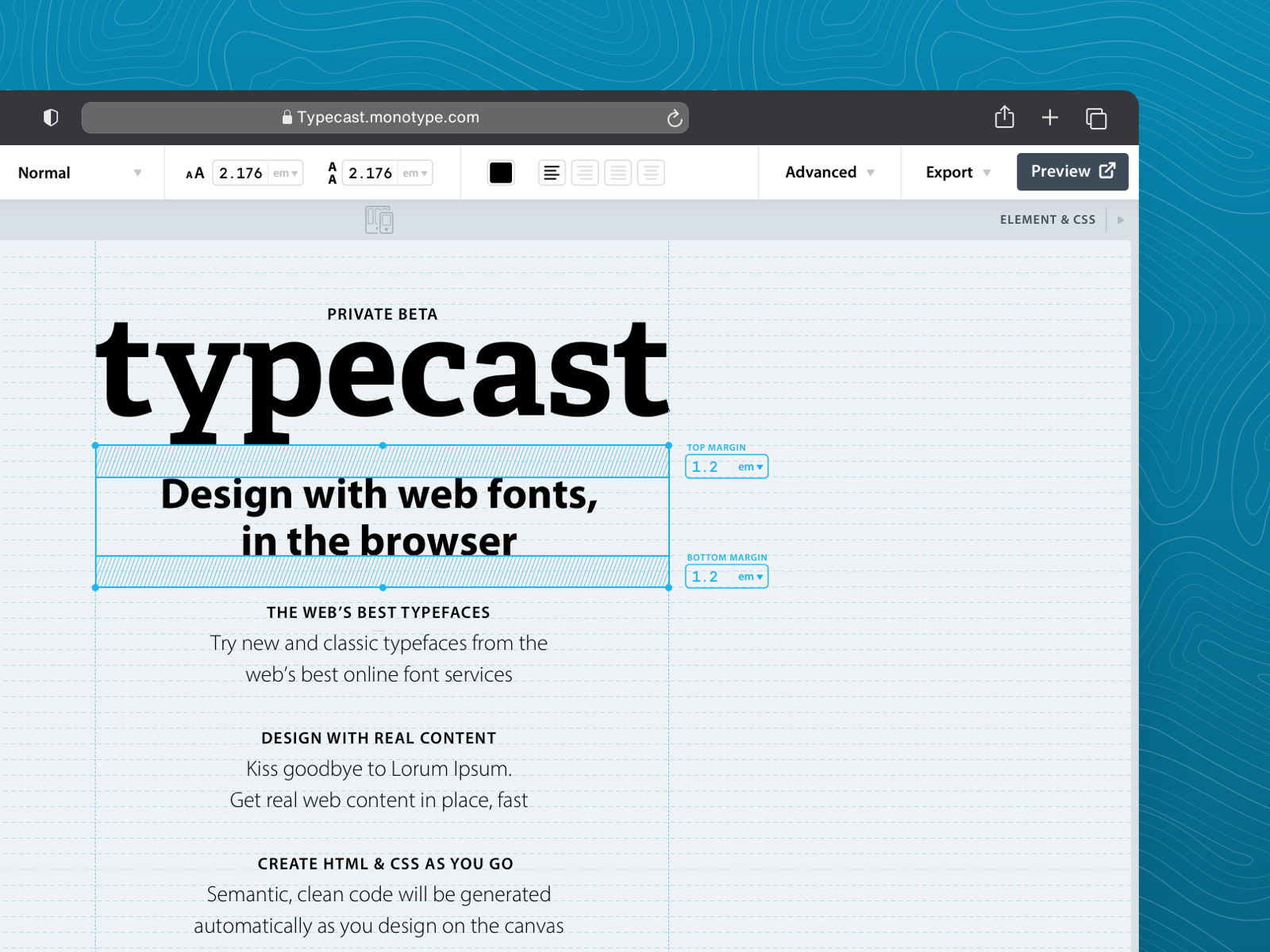Open the responsive device preview icon

pyautogui.click(x=379, y=220)
